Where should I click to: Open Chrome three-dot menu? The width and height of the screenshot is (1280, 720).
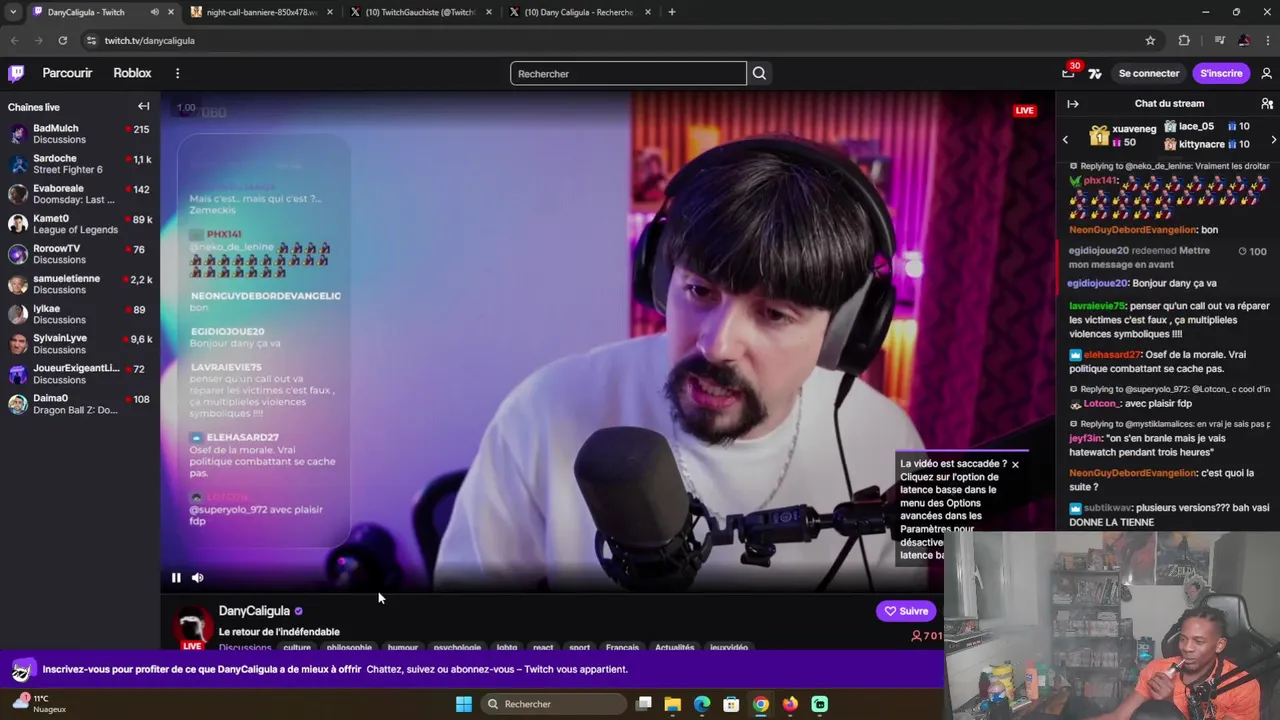(x=1269, y=40)
